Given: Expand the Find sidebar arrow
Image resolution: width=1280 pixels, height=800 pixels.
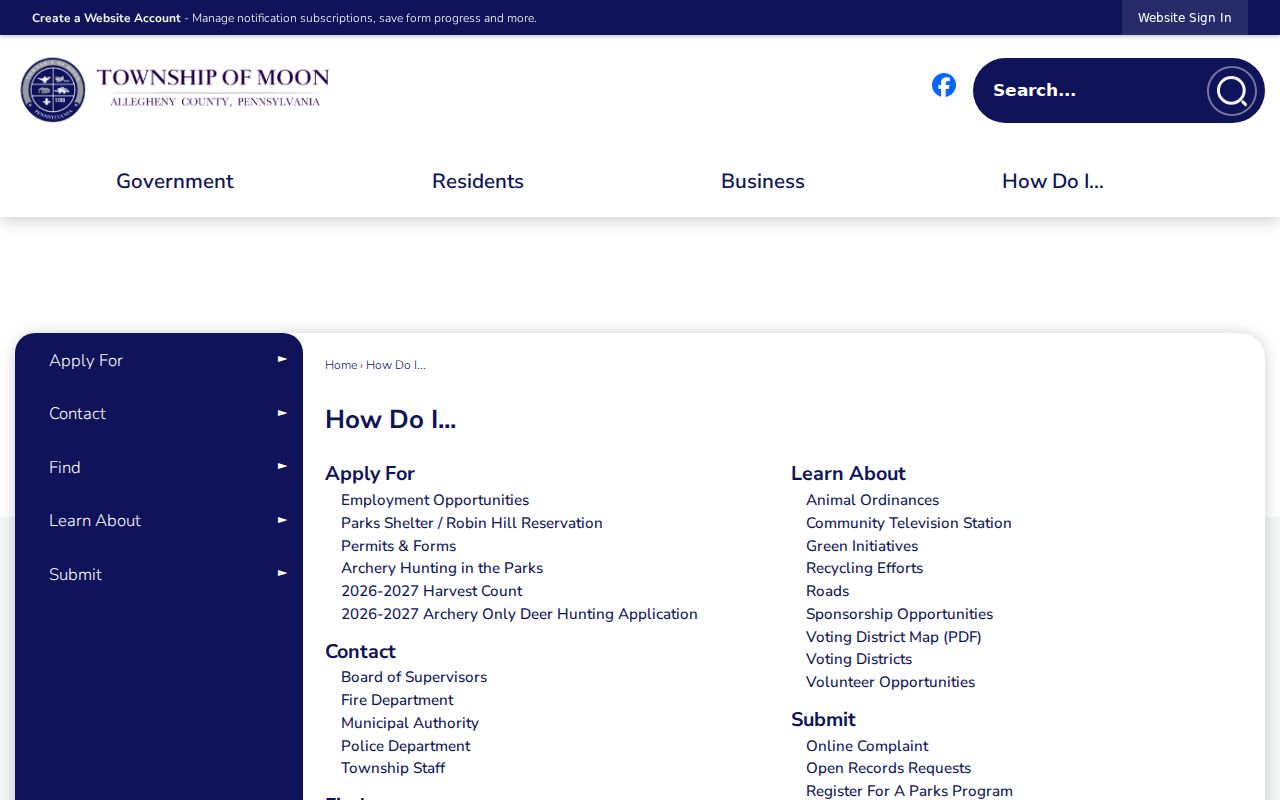Looking at the screenshot, I should click(282, 466).
